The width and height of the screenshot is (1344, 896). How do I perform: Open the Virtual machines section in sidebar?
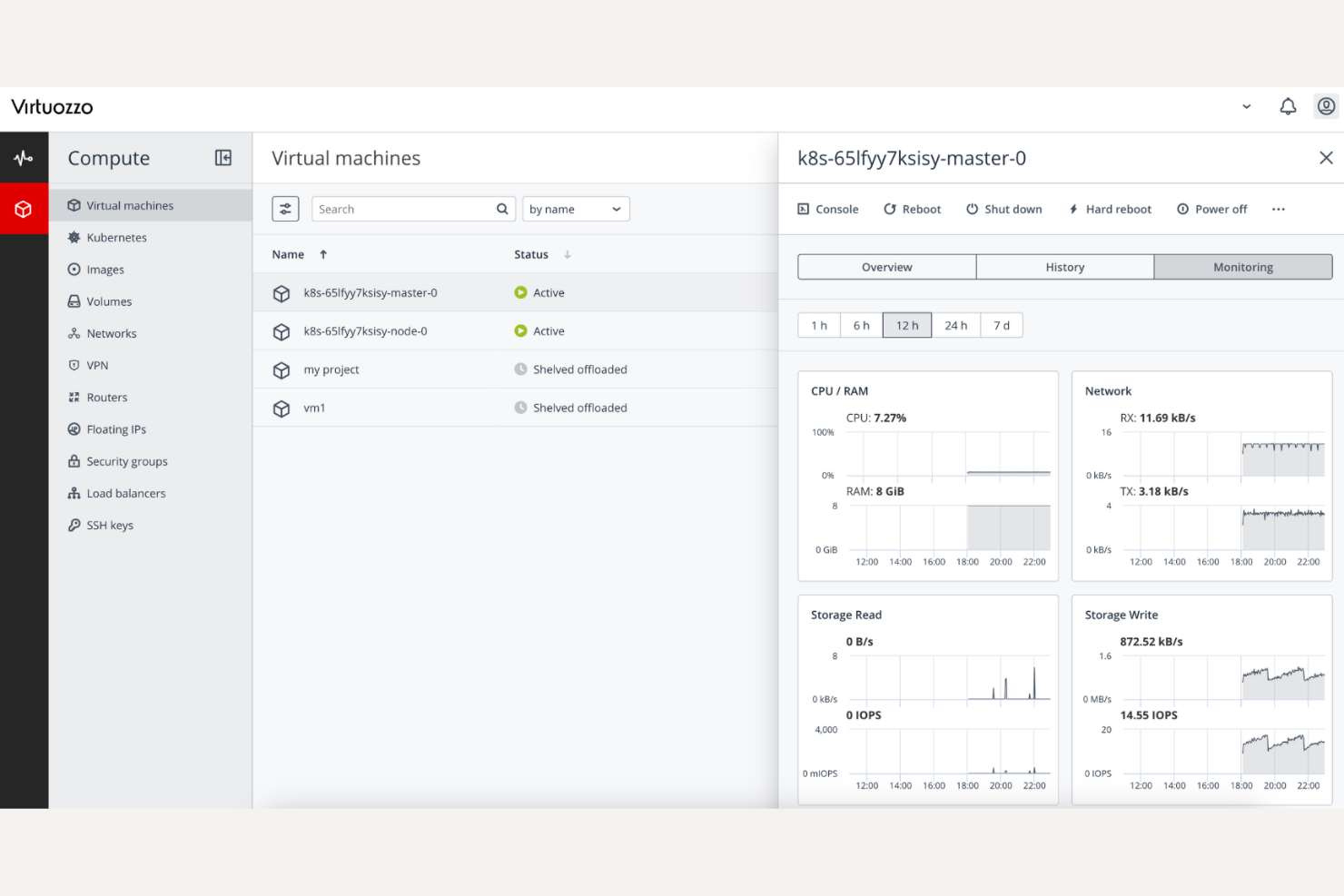click(x=131, y=205)
